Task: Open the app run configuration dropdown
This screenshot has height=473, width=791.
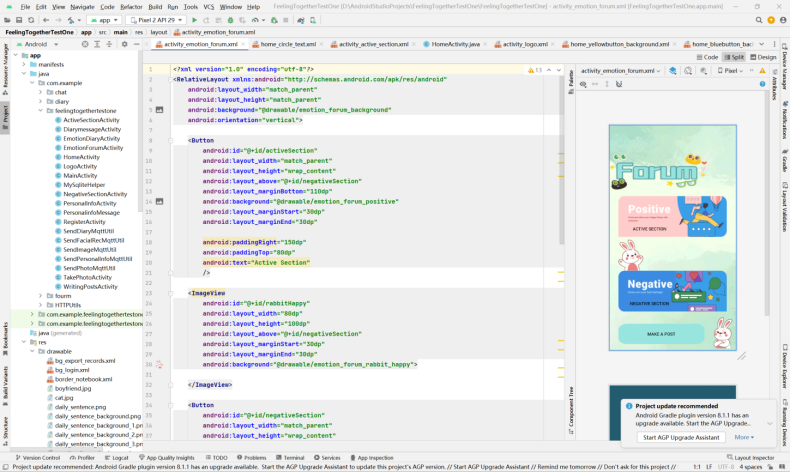Action: click(x=104, y=20)
